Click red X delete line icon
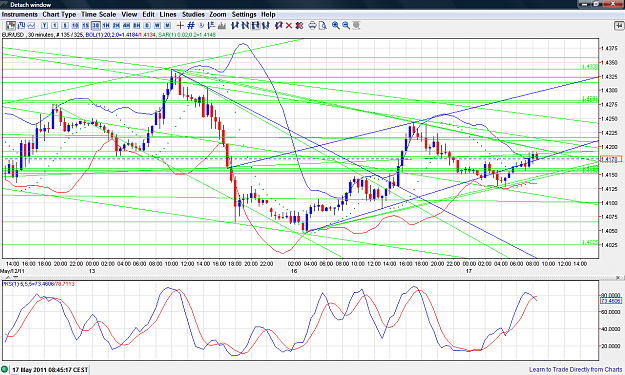Image resolution: width=625 pixels, height=375 pixels. click(289, 26)
